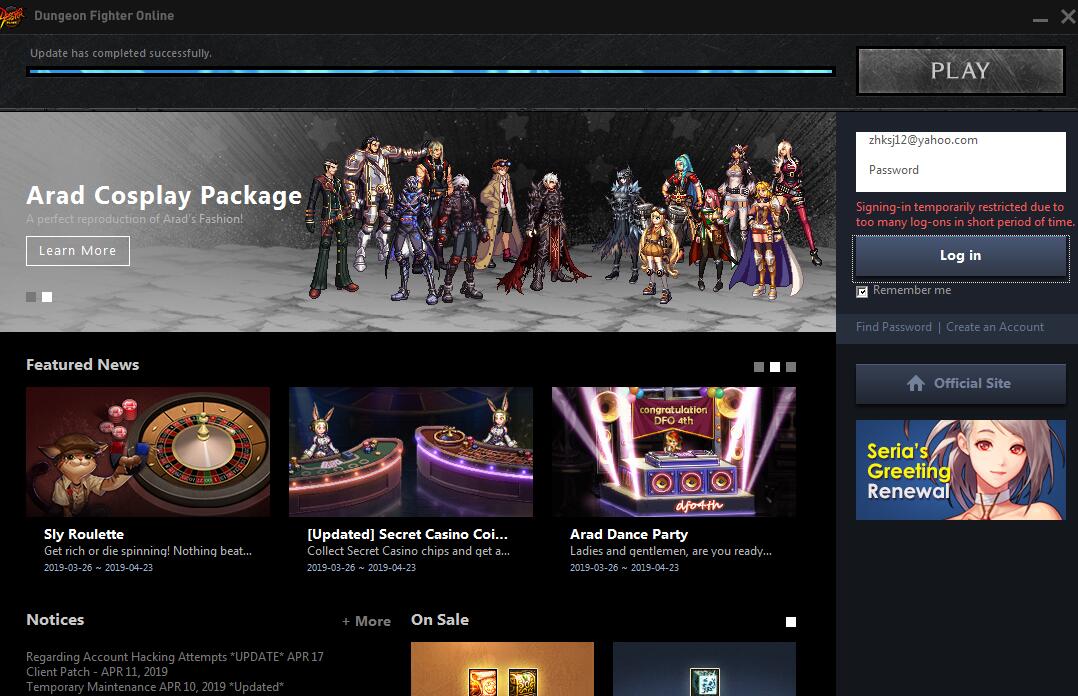Click the house icon on Official Site button
Screen dimensions: 1078x696
coord(916,383)
